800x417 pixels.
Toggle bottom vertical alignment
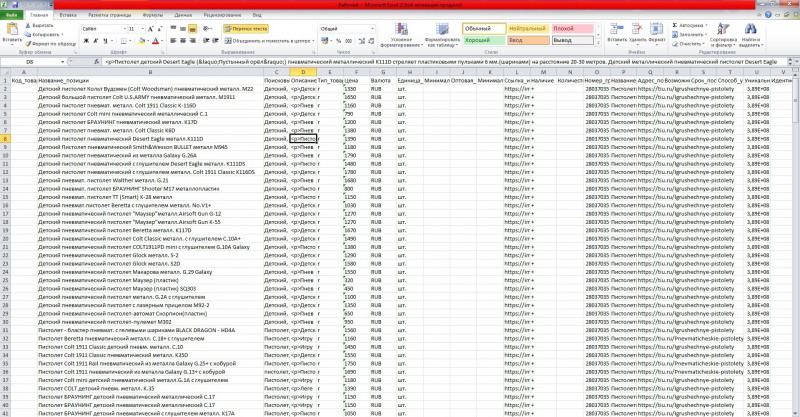192,29
